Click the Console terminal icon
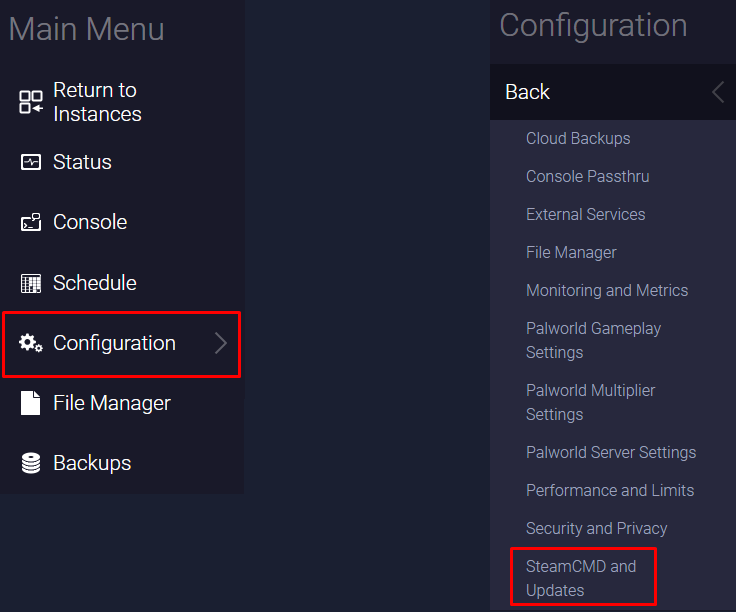This screenshot has height=612, width=736. 31,222
